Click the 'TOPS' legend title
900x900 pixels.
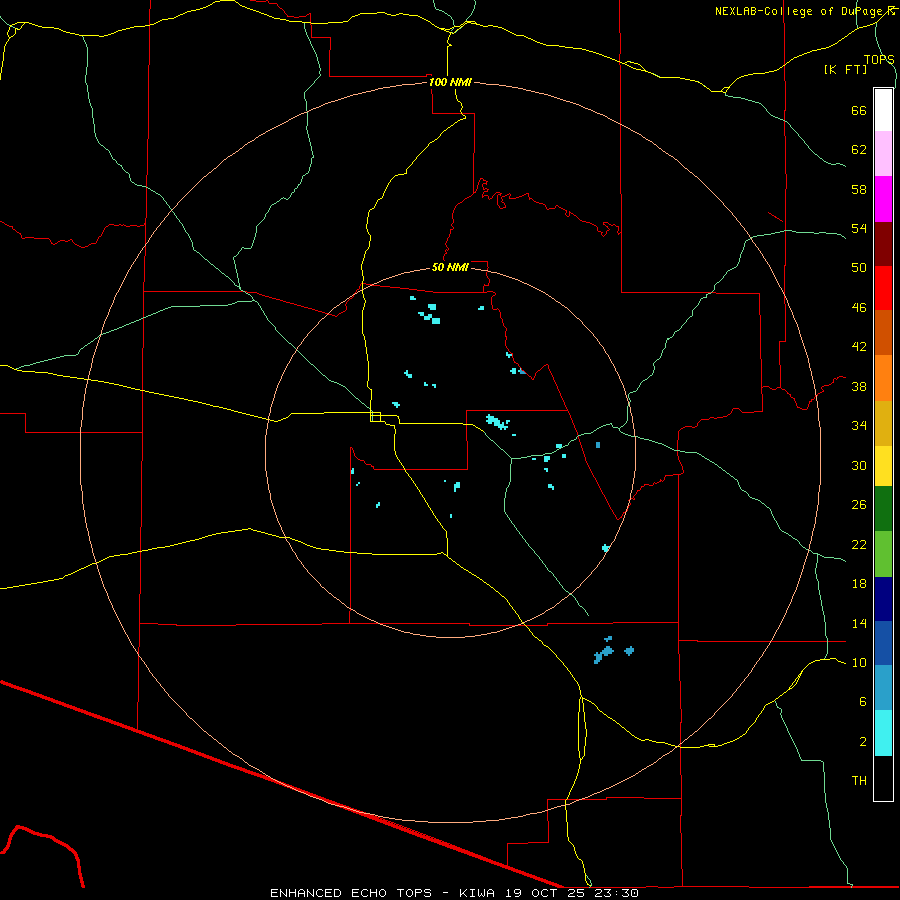[x=879, y=59]
